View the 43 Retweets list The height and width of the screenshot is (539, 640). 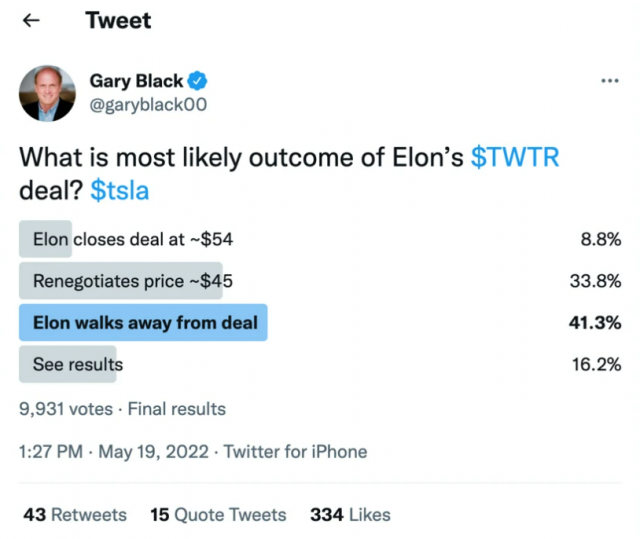pyautogui.click(x=75, y=515)
